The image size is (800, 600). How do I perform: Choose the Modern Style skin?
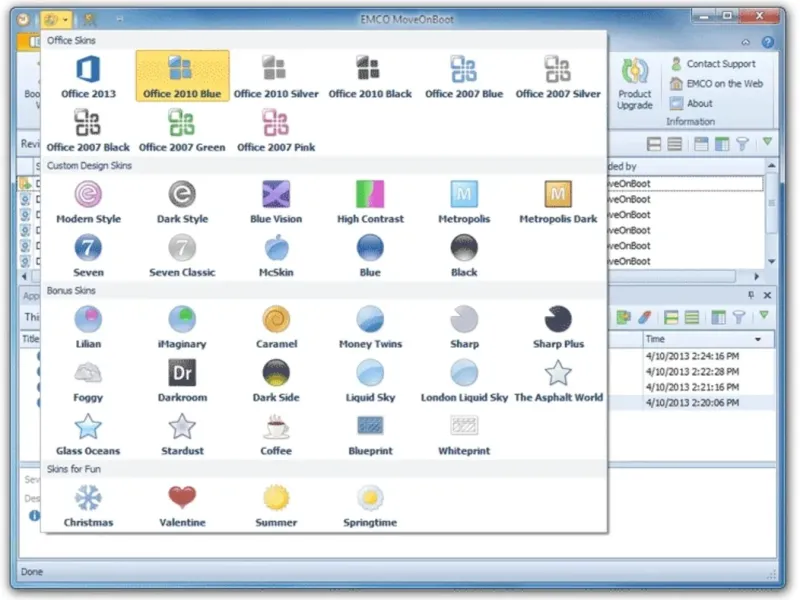point(88,202)
